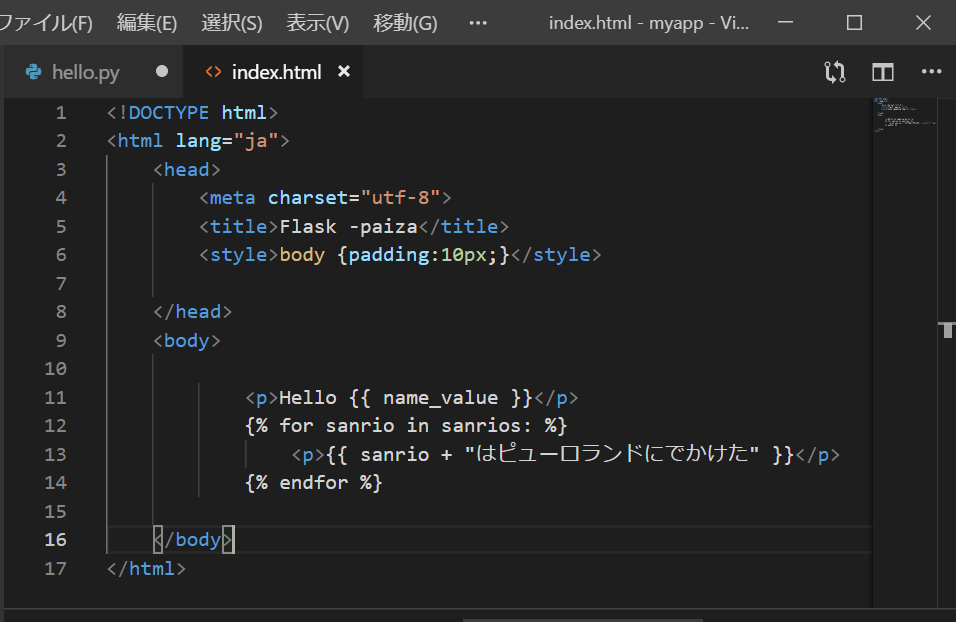Select the index.html tab
This screenshot has height=622, width=956.
pos(276,71)
